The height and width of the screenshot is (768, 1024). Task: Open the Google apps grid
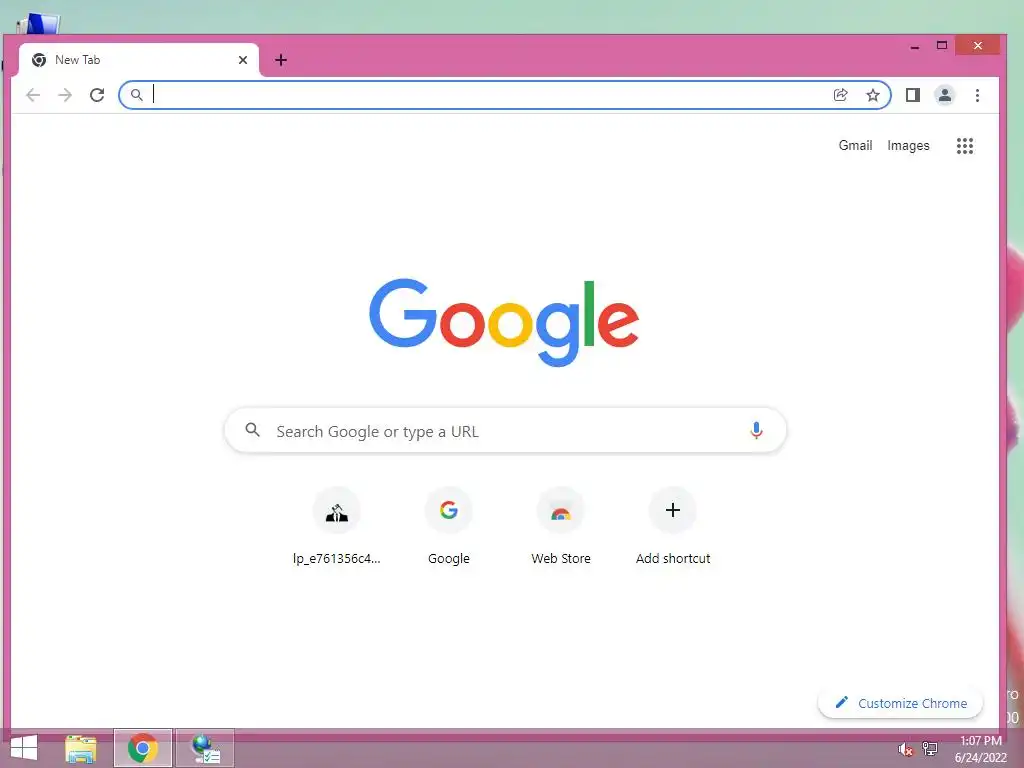point(965,146)
